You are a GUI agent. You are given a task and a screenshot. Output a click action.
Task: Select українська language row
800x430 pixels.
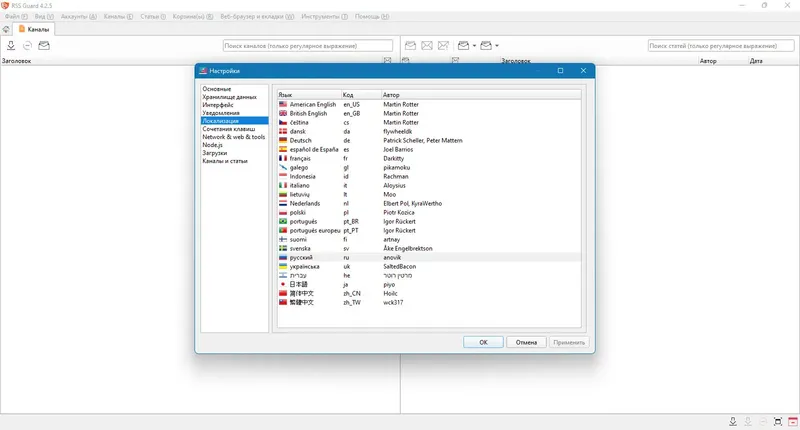pyautogui.click(x=429, y=266)
